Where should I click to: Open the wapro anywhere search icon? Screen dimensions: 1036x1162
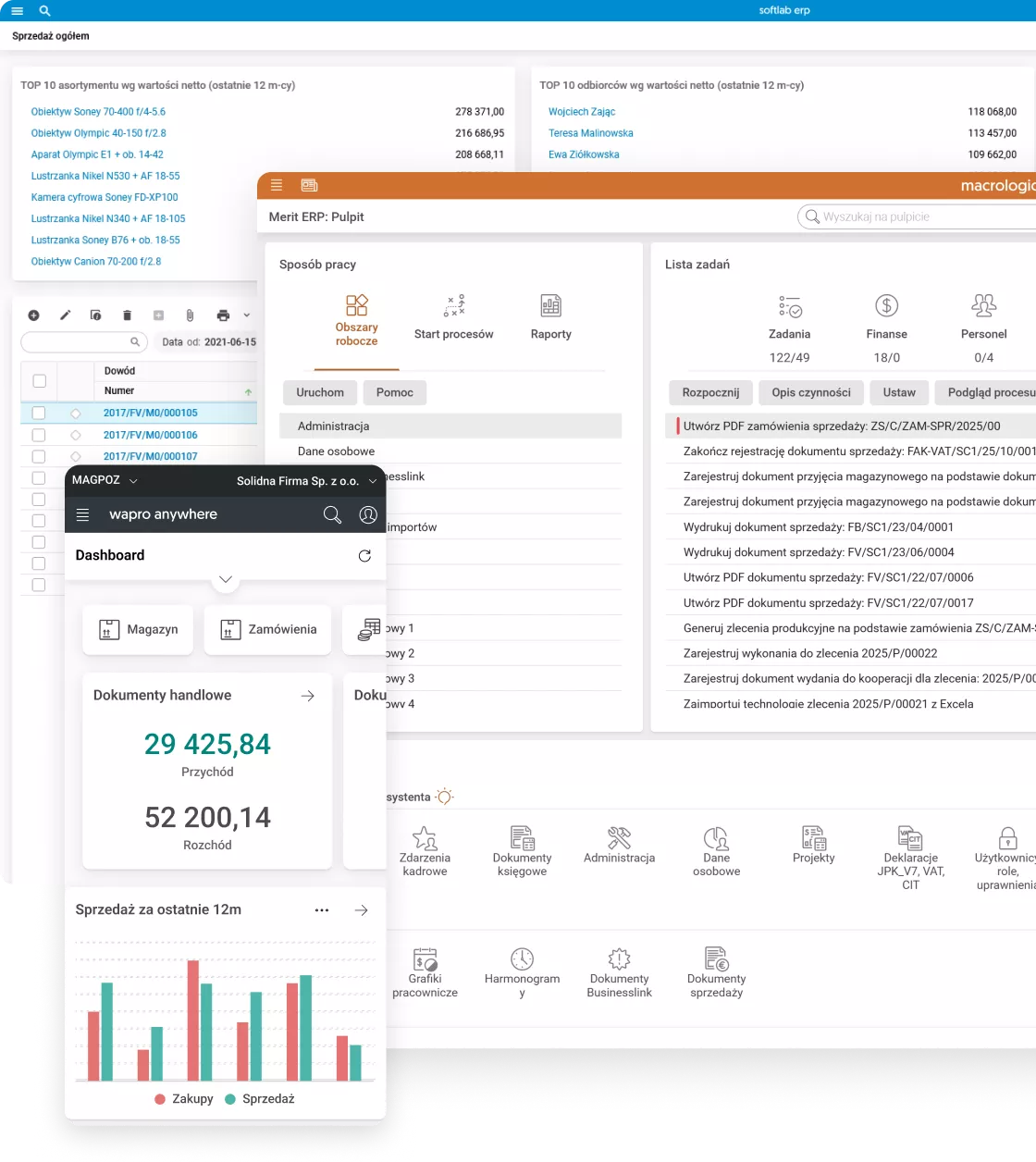point(332,515)
